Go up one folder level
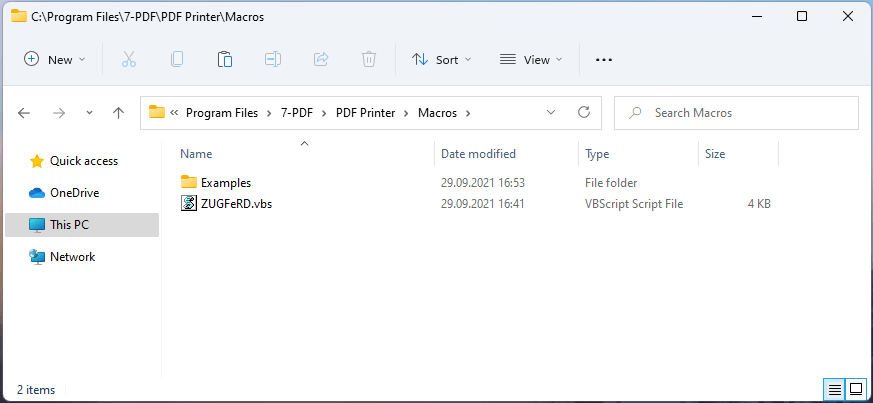Screen dimensions: 873x403 point(118,113)
